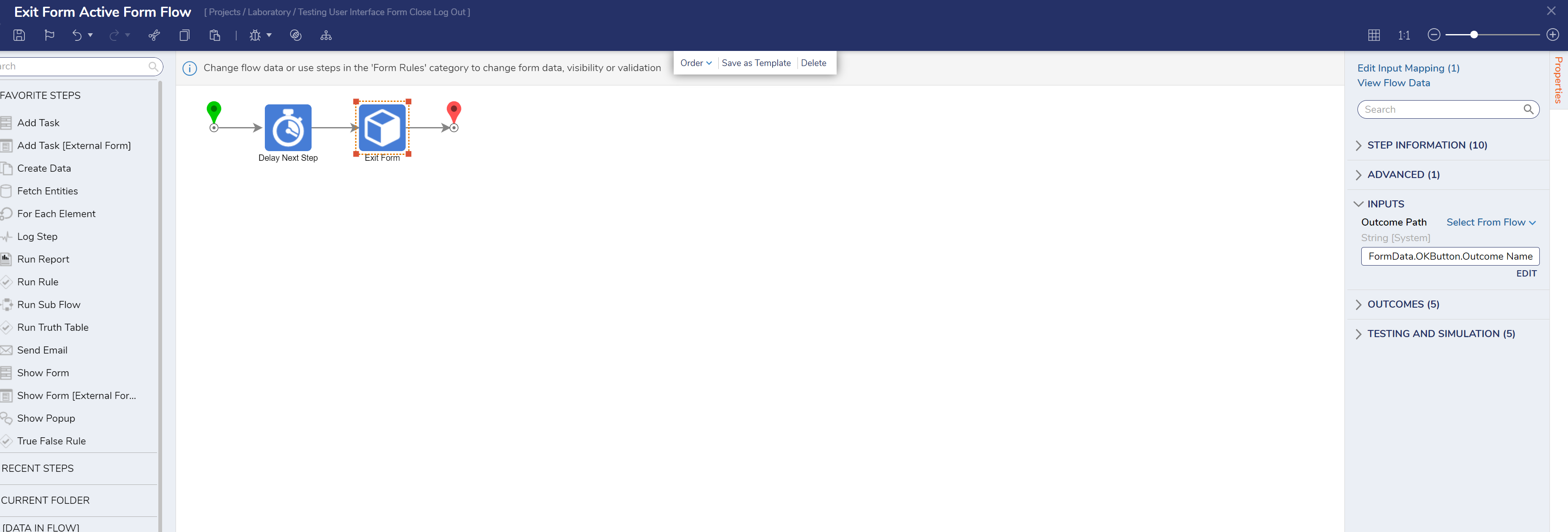
Task: Select From Flow for Outcome Path
Action: pyautogui.click(x=1490, y=222)
